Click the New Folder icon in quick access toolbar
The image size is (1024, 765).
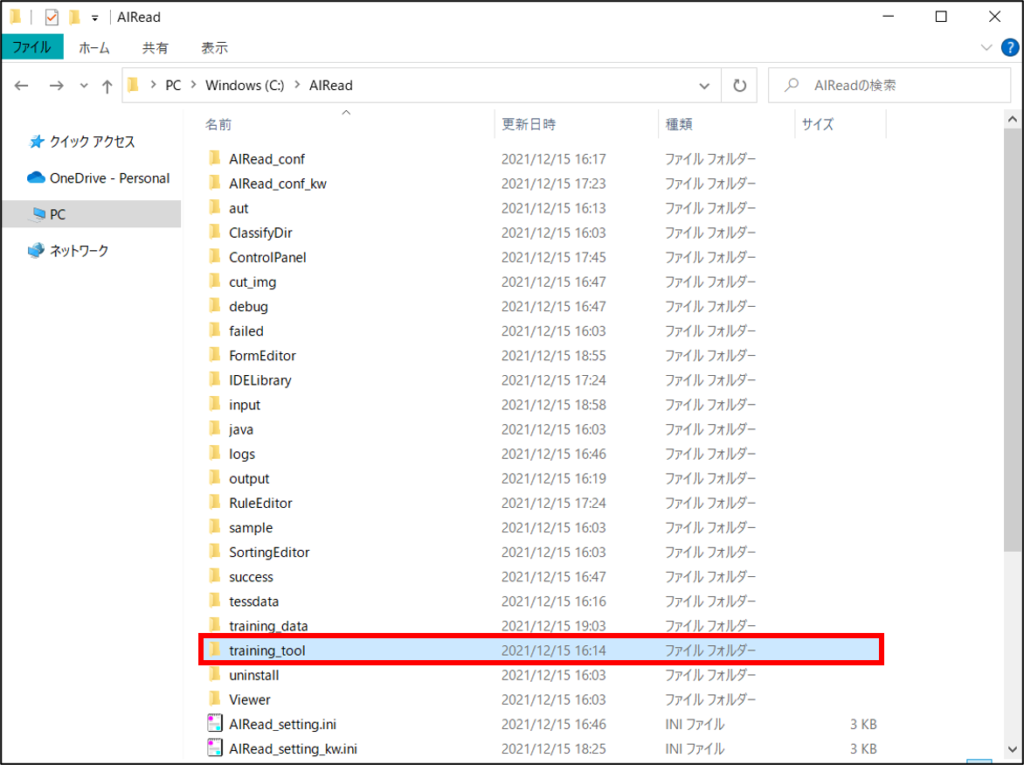pyautogui.click(x=74, y=17)
